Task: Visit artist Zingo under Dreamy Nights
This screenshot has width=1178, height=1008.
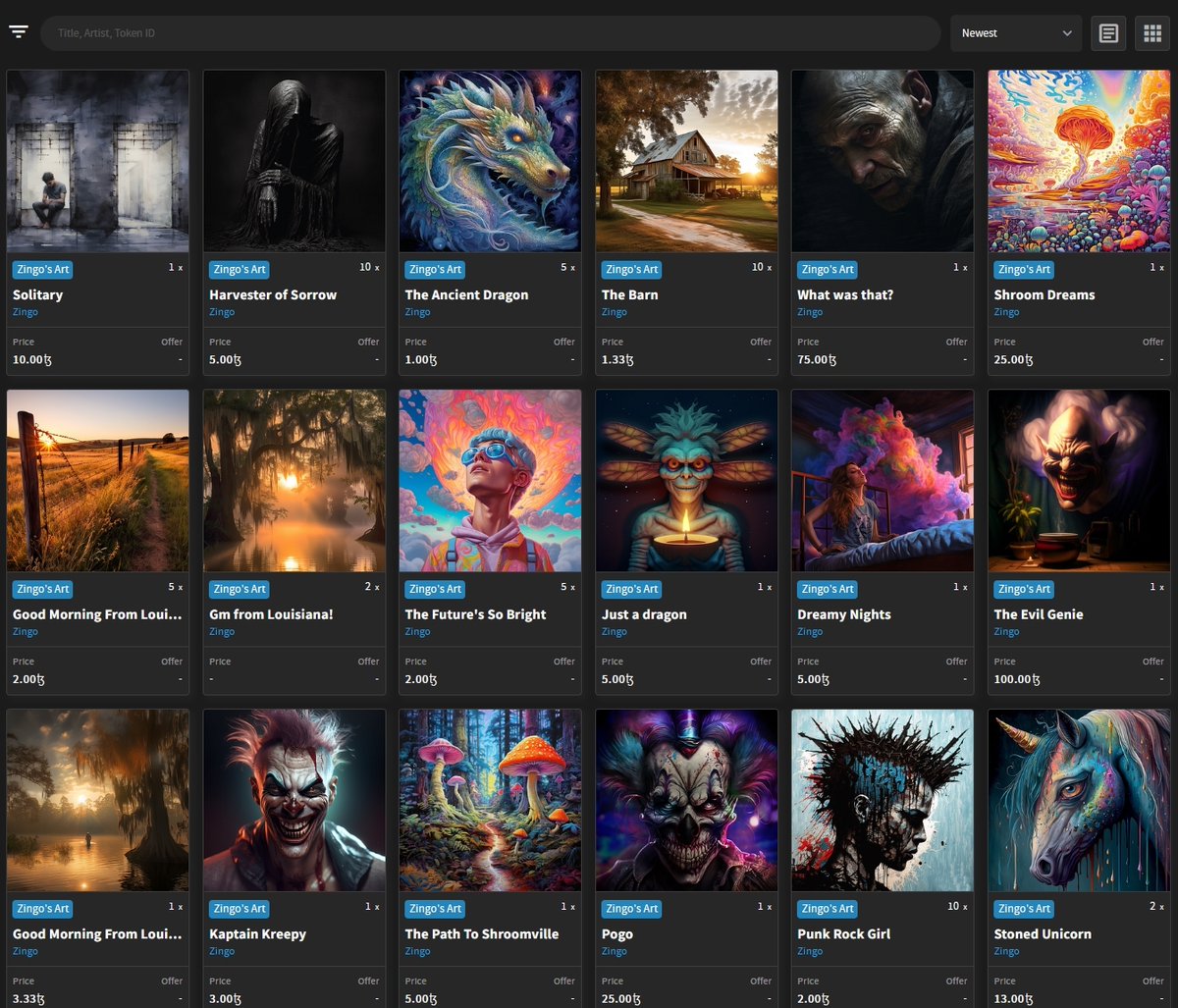Action: (x=811, y=632)
